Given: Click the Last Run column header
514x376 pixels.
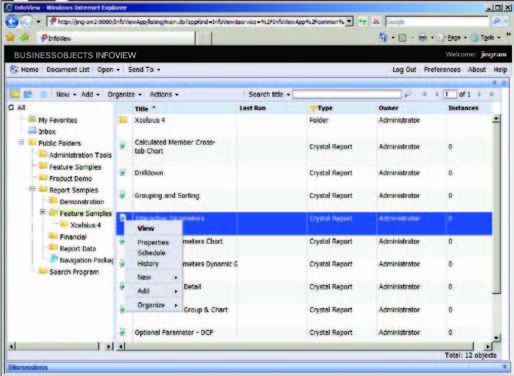Looking at the screenshot, I should point(252,108).
